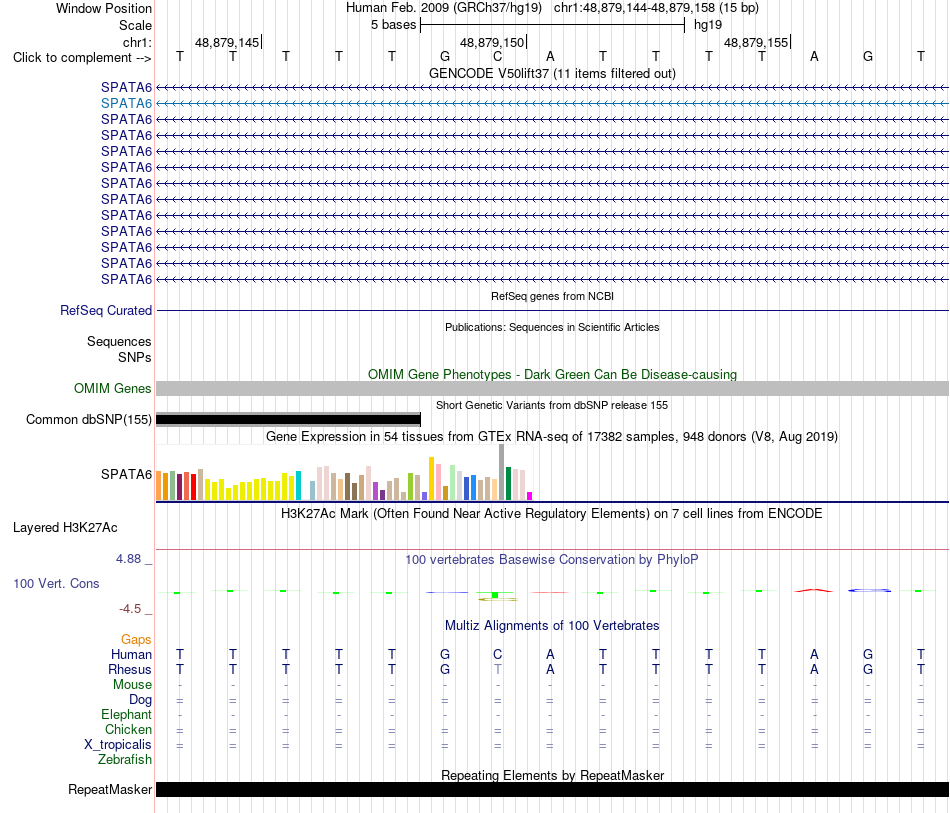Click the black RepeatMasker element bar
The height and width of the screenshot is (813, 950).
[552, 789]
